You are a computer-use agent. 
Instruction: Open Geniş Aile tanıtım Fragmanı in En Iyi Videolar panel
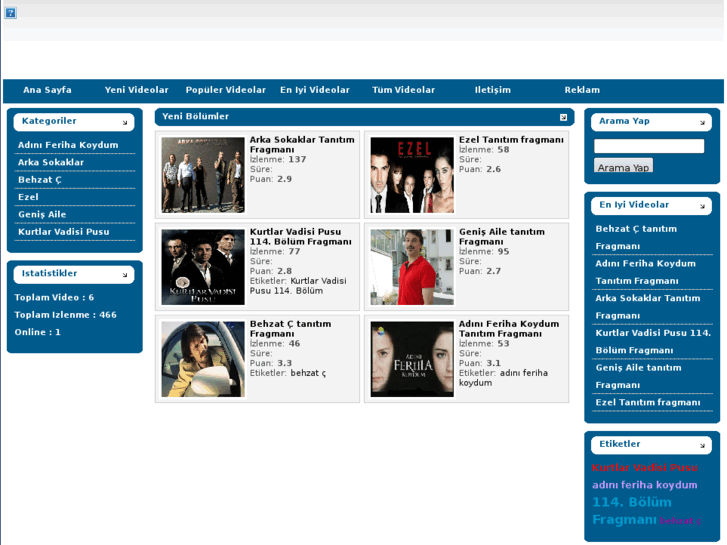point(638,377)
